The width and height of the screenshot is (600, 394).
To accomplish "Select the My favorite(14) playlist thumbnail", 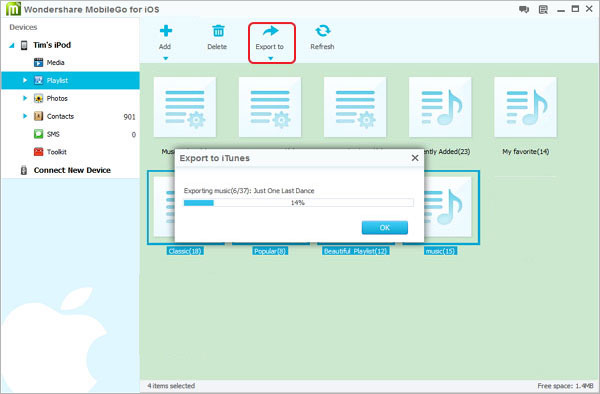I will (525, 107).
